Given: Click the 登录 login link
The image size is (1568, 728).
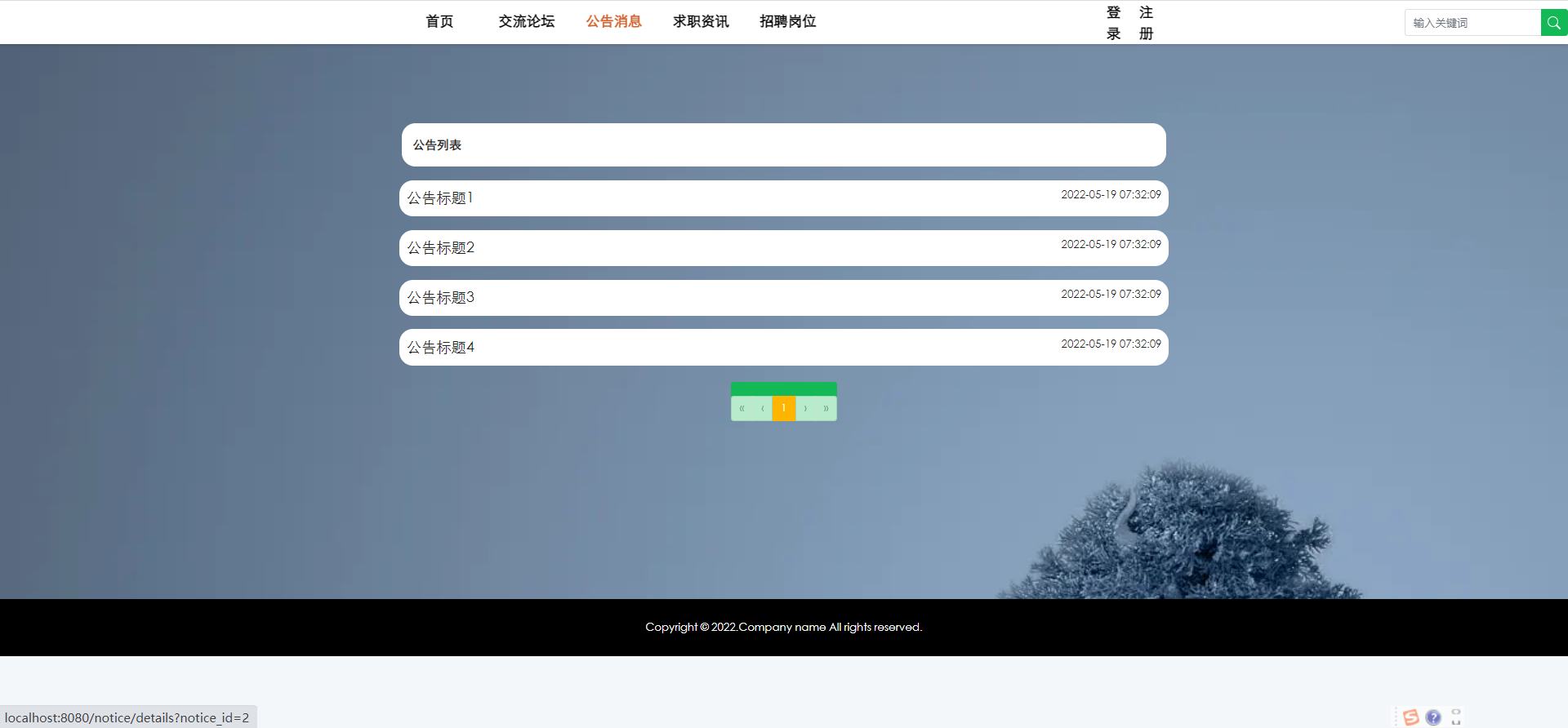Looking at the screenshot, I should click(1113, 23).
